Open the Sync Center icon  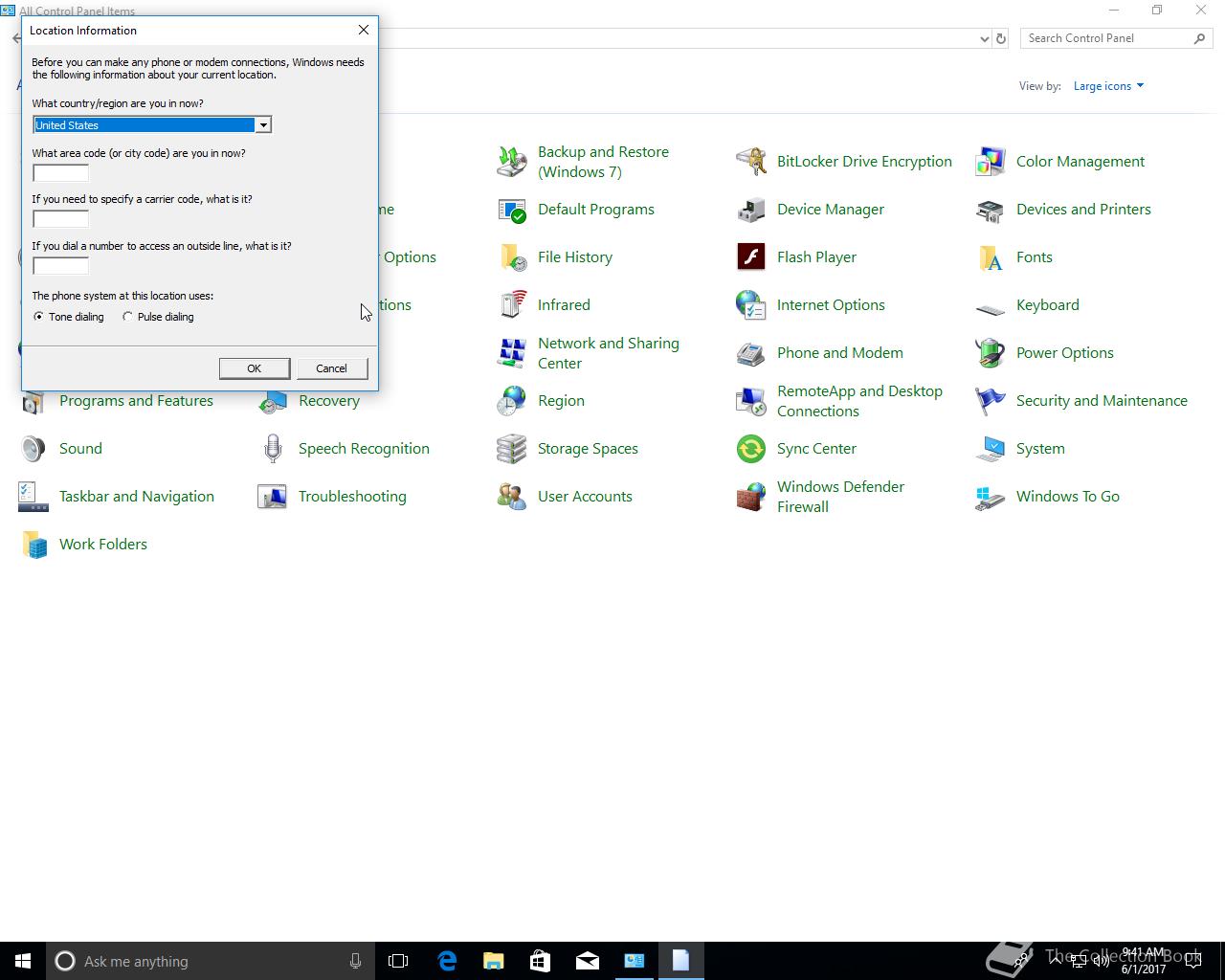pos(751,449)
